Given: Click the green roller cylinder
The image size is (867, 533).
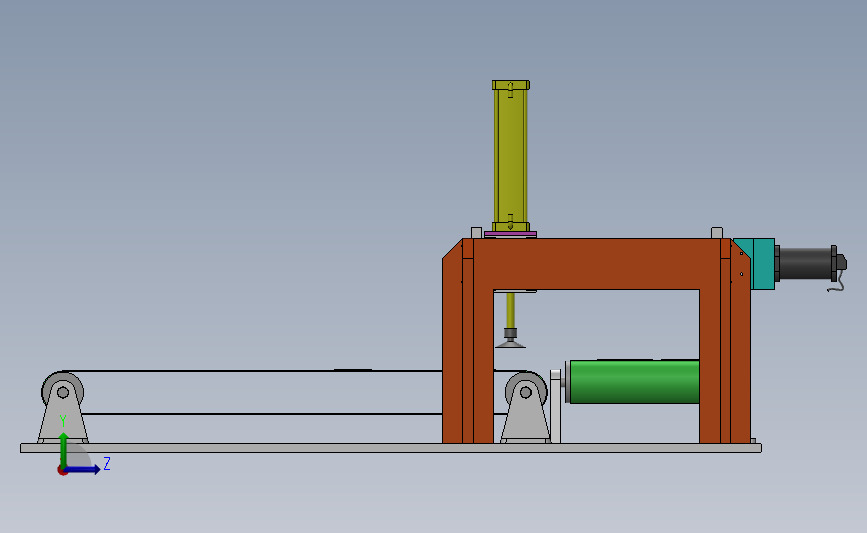Looking at the screenshot, I should pos(634,382).
